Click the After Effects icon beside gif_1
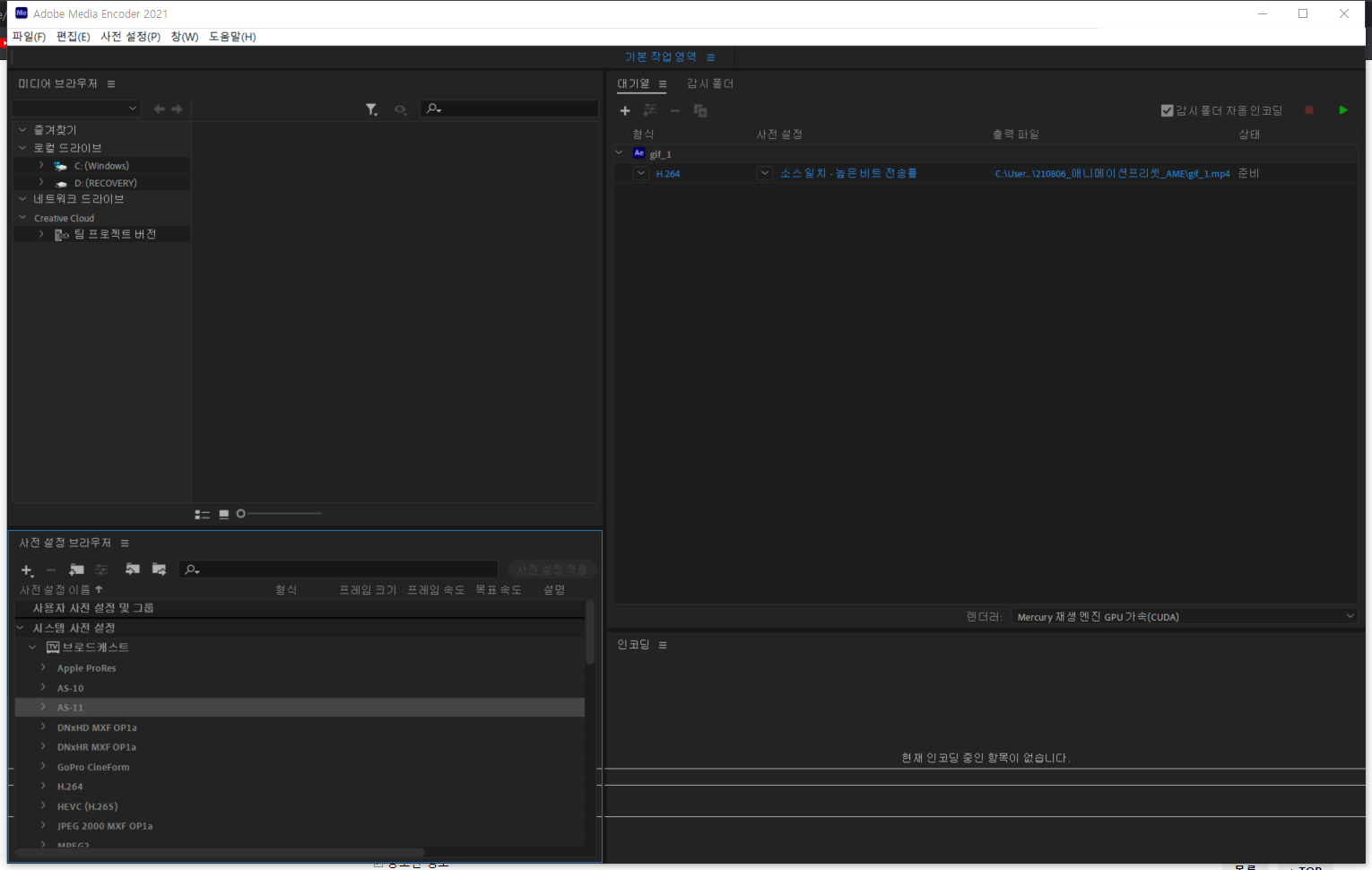 point(638,153)
